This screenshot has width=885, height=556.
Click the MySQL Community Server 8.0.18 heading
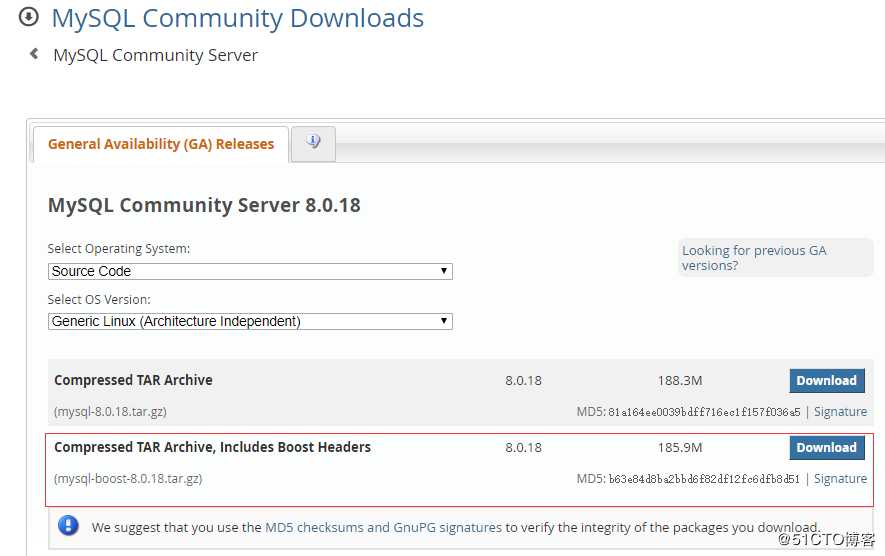point(204,205)
